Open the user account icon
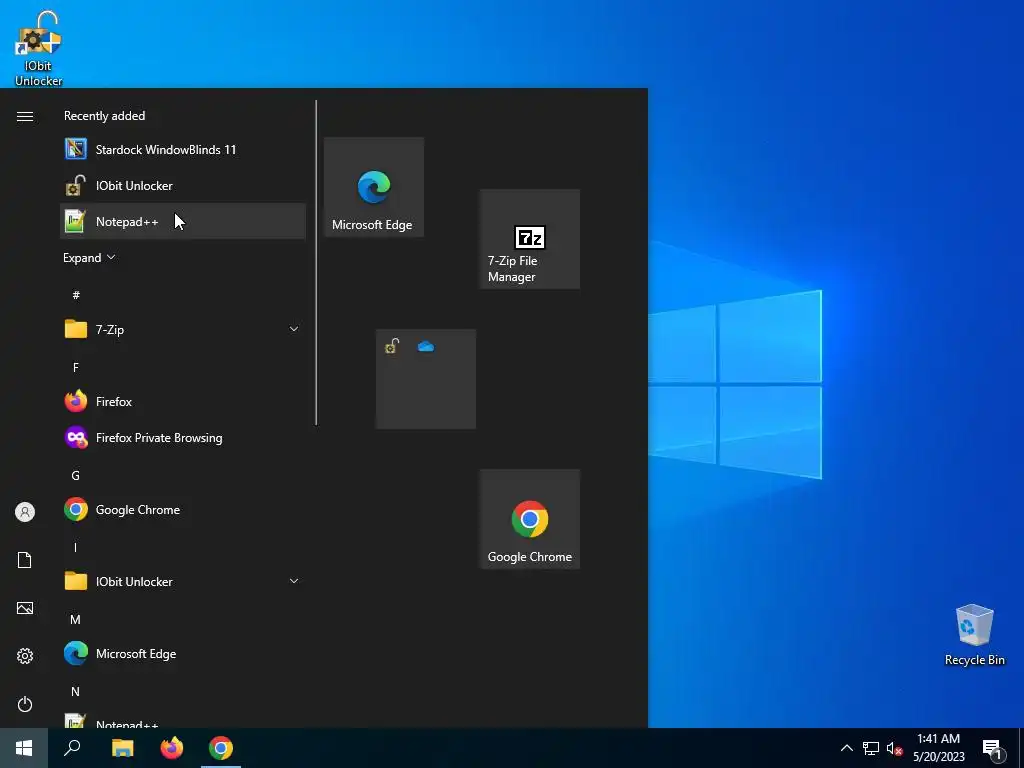 25,512
